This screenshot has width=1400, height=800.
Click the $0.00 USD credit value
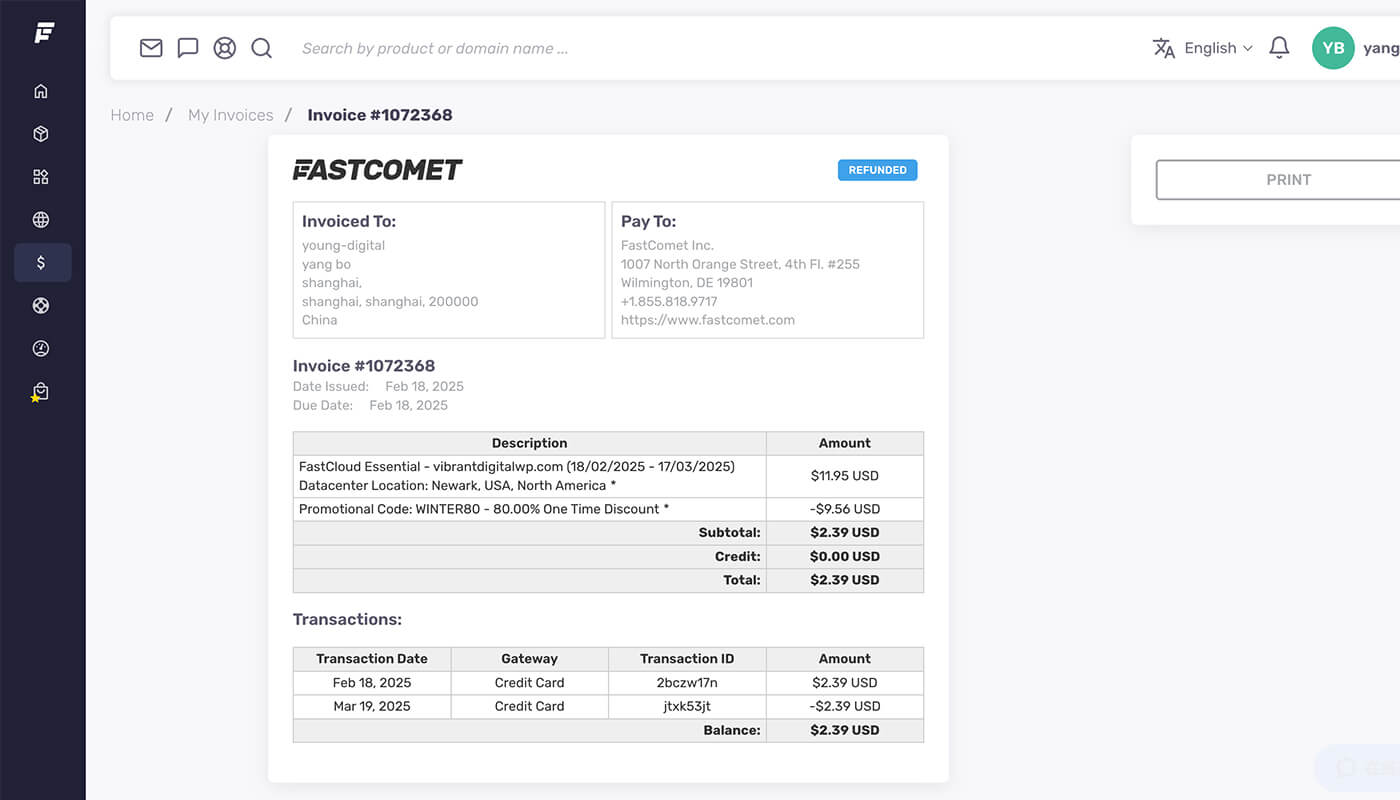pos(845,557)
